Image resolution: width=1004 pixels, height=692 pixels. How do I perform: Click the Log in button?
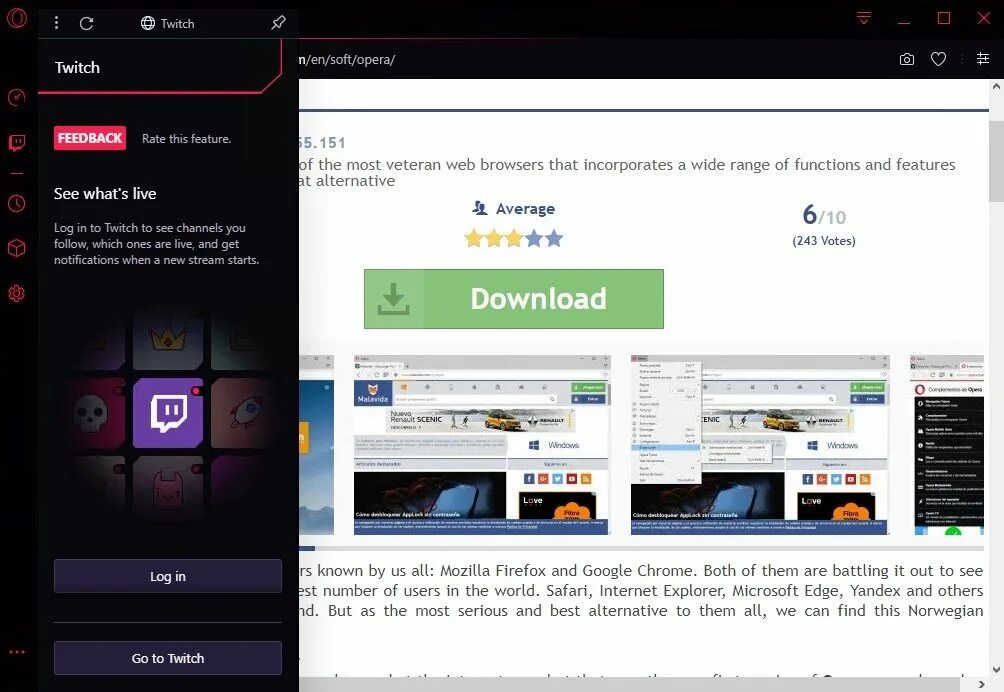point(168,576)
